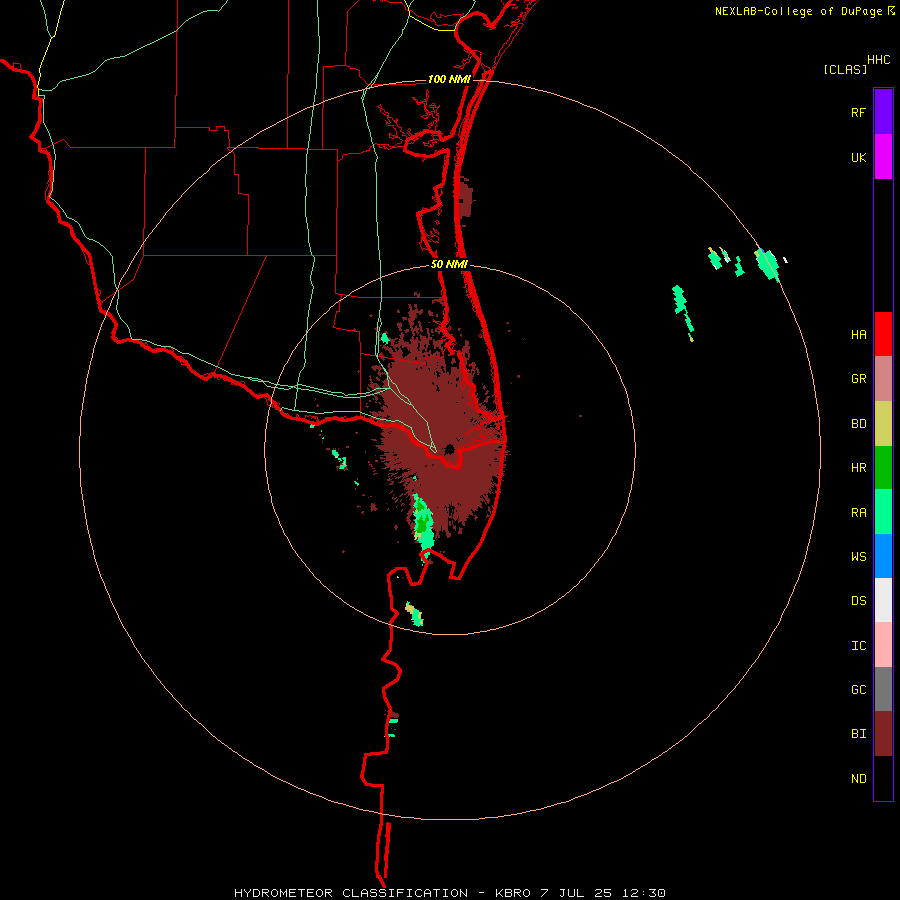Image resolution: width=900 pixels, height=900 pixels.
Task: Click the 50 NMI range ring label
Action: click(x=449, y=264)
